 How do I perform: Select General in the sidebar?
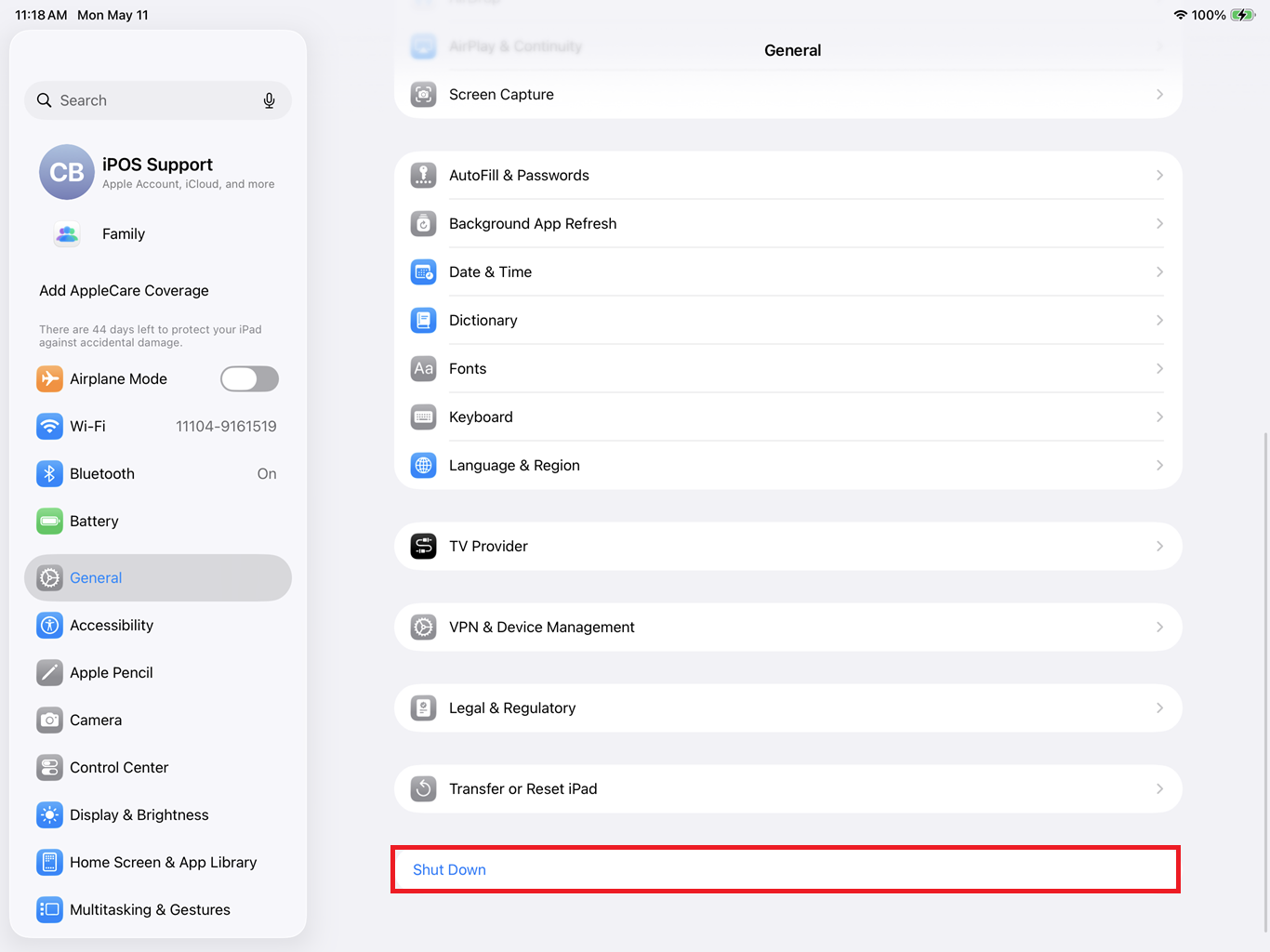[158, 578]
